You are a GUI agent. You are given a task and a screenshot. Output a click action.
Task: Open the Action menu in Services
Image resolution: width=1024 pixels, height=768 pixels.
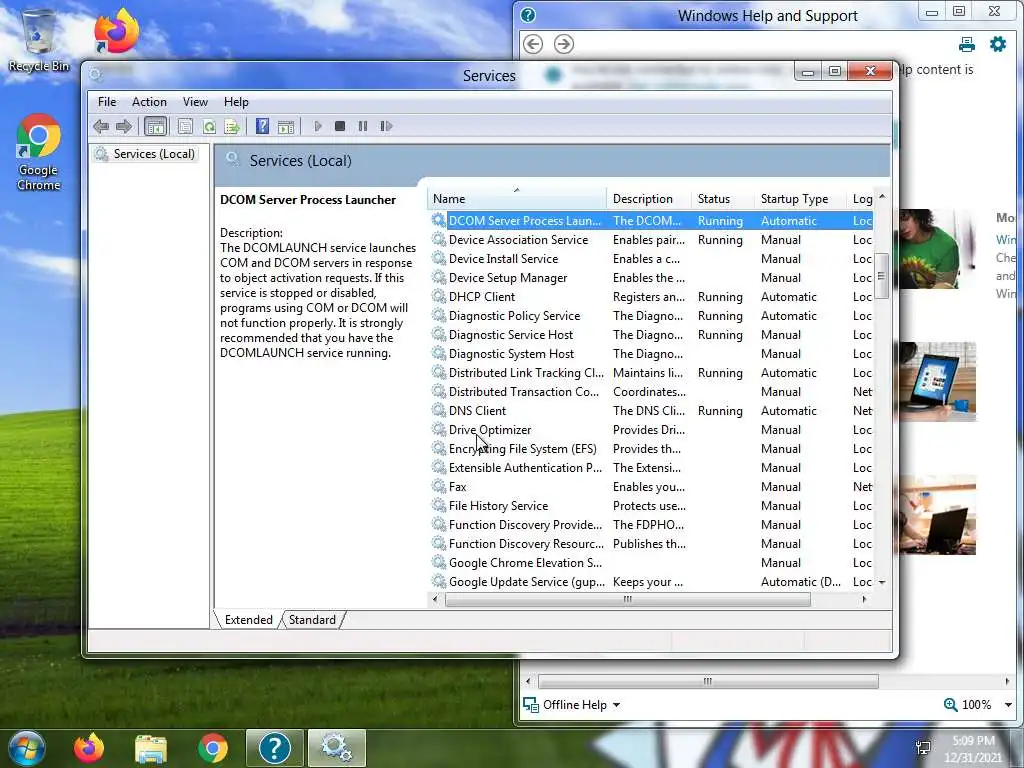tap(149, 102)
